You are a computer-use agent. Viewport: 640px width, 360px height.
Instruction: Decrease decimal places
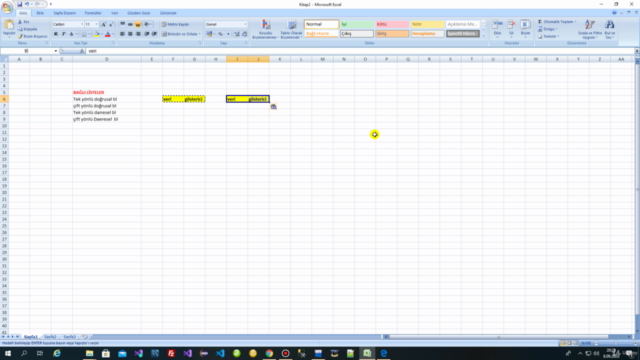point(244,34)
